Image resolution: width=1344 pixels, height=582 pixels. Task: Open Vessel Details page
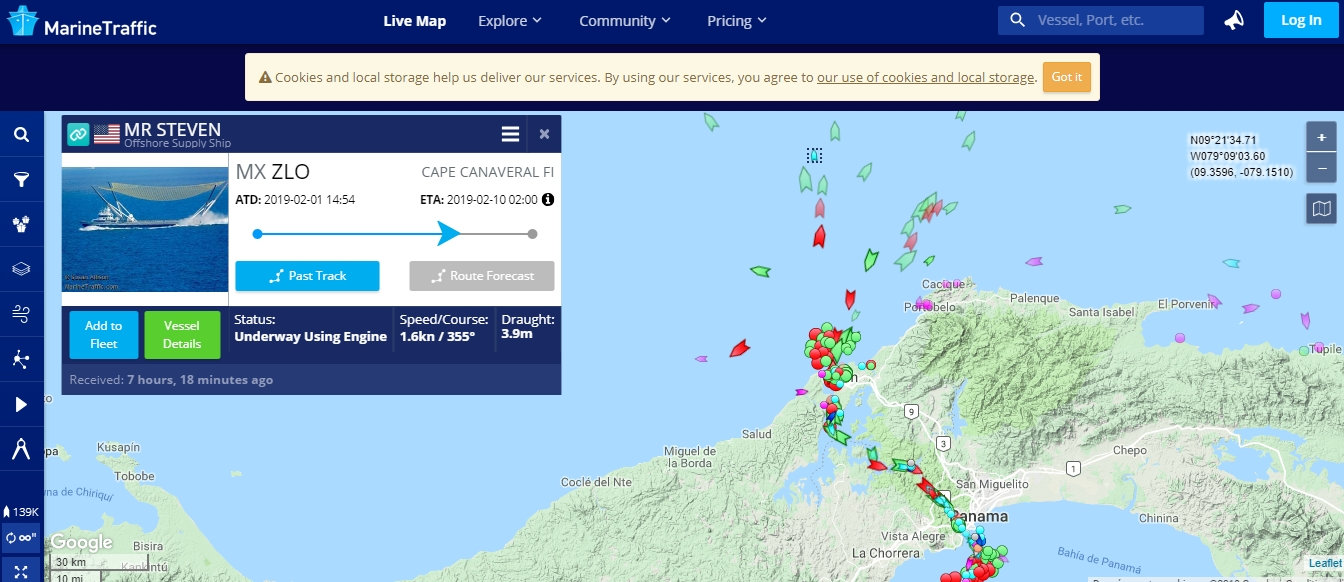[182, 334]
